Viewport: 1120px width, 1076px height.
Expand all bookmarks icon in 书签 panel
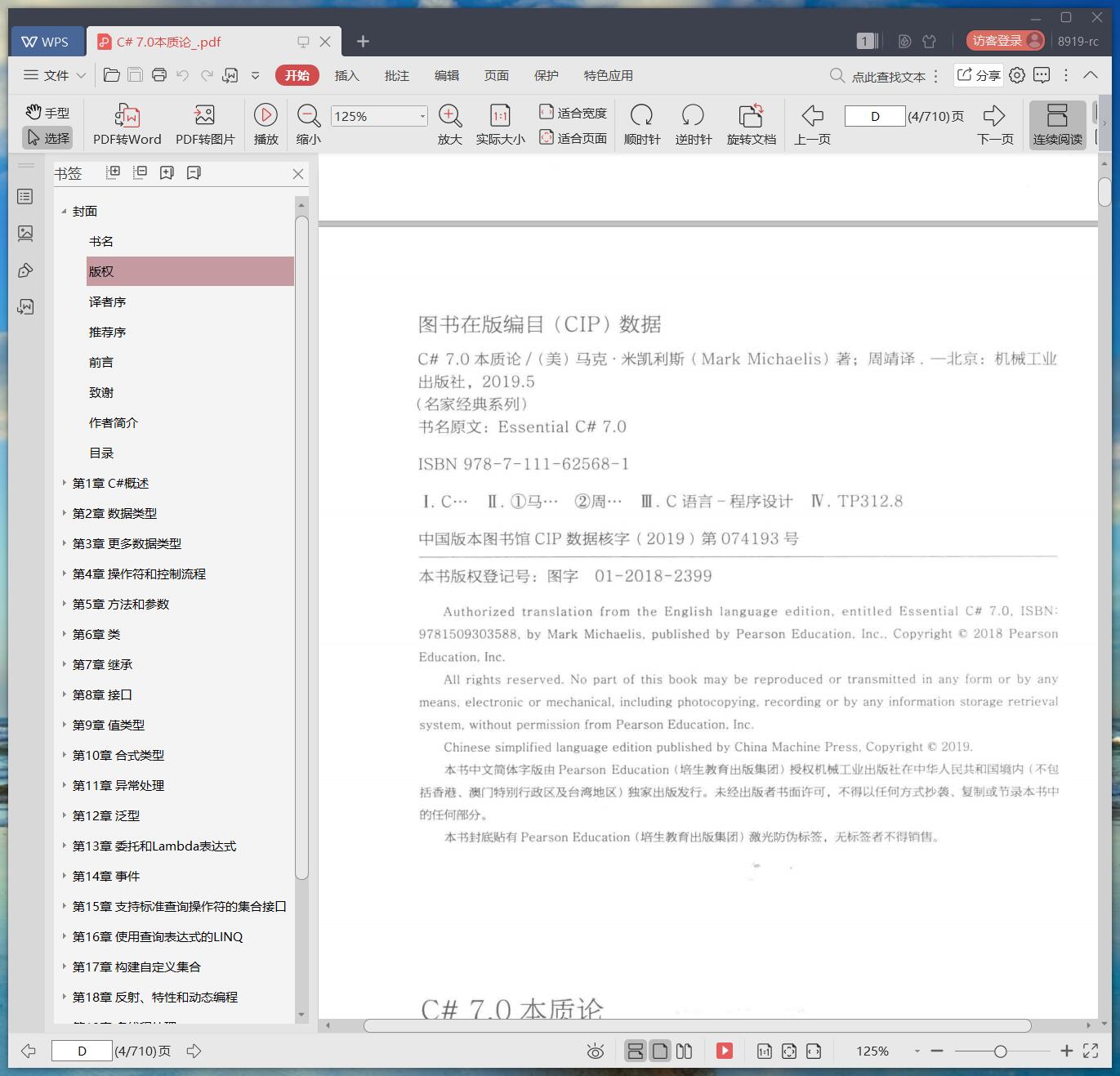tap(114, 172)
